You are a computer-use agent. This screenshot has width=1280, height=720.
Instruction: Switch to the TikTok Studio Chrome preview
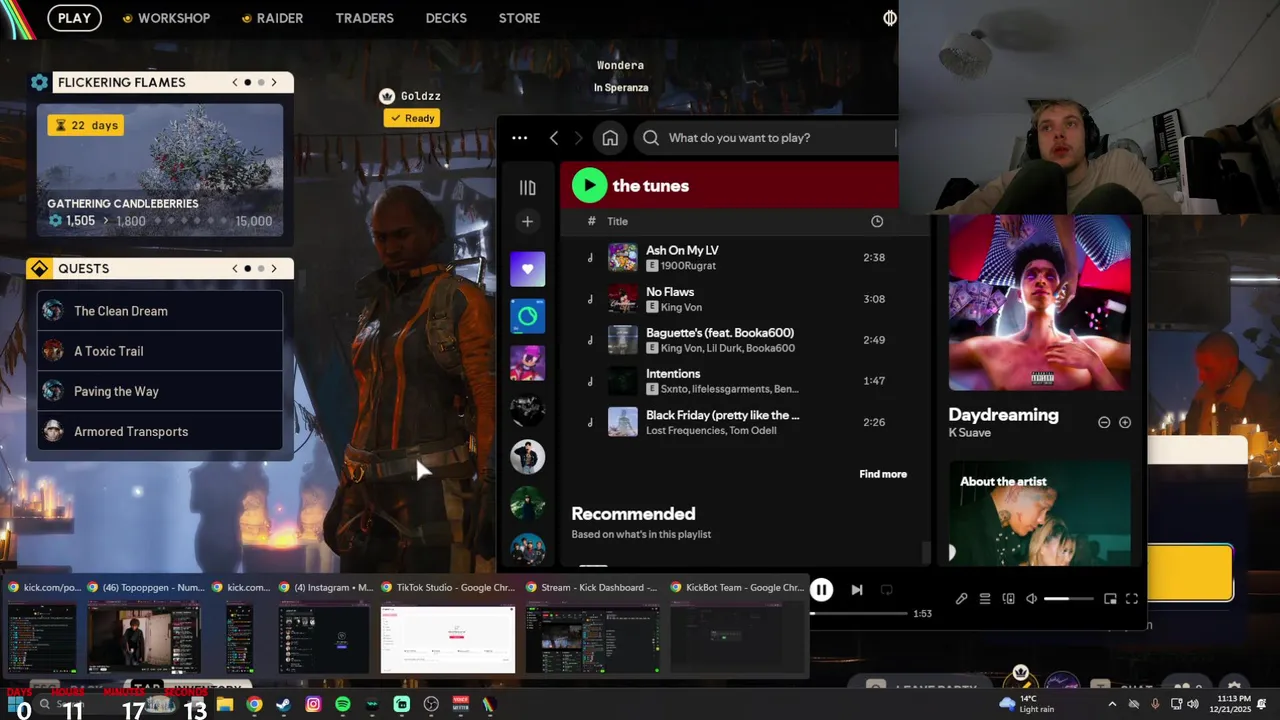pyautogui.click(x=448, y=629)
